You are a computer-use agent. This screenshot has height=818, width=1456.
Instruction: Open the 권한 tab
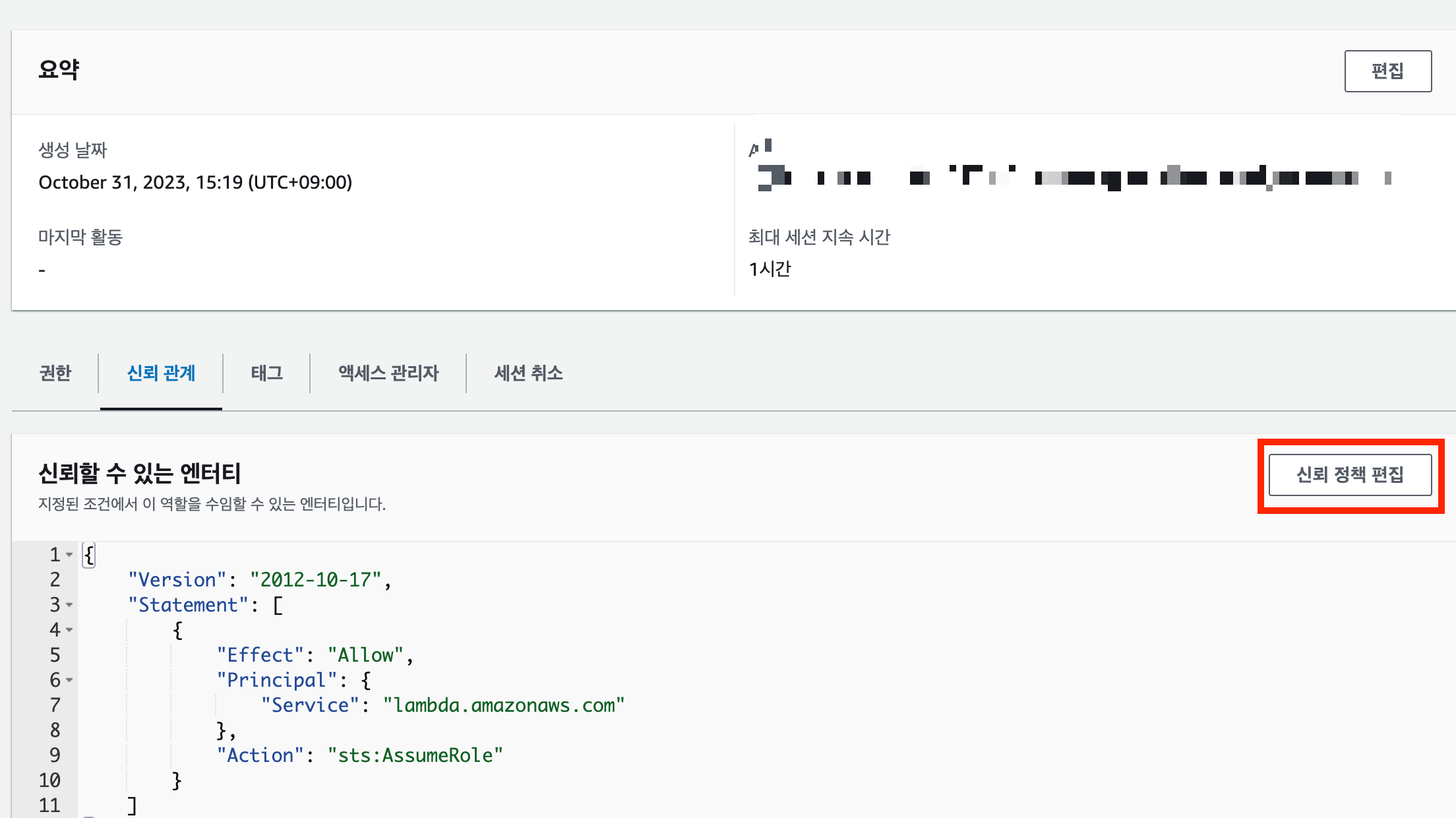(55, 373)
